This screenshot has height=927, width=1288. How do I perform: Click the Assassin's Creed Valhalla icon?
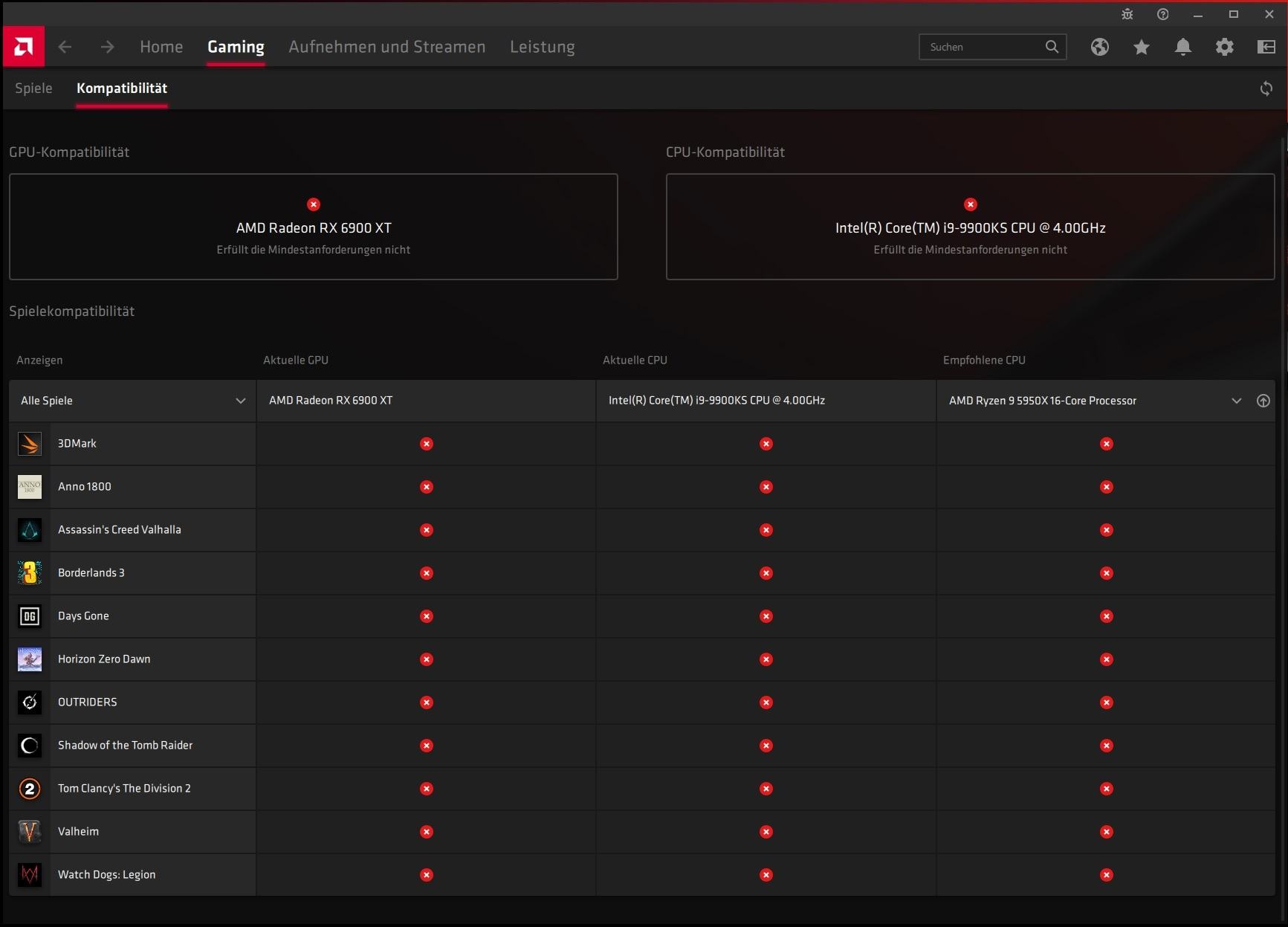tap(30, 530)
